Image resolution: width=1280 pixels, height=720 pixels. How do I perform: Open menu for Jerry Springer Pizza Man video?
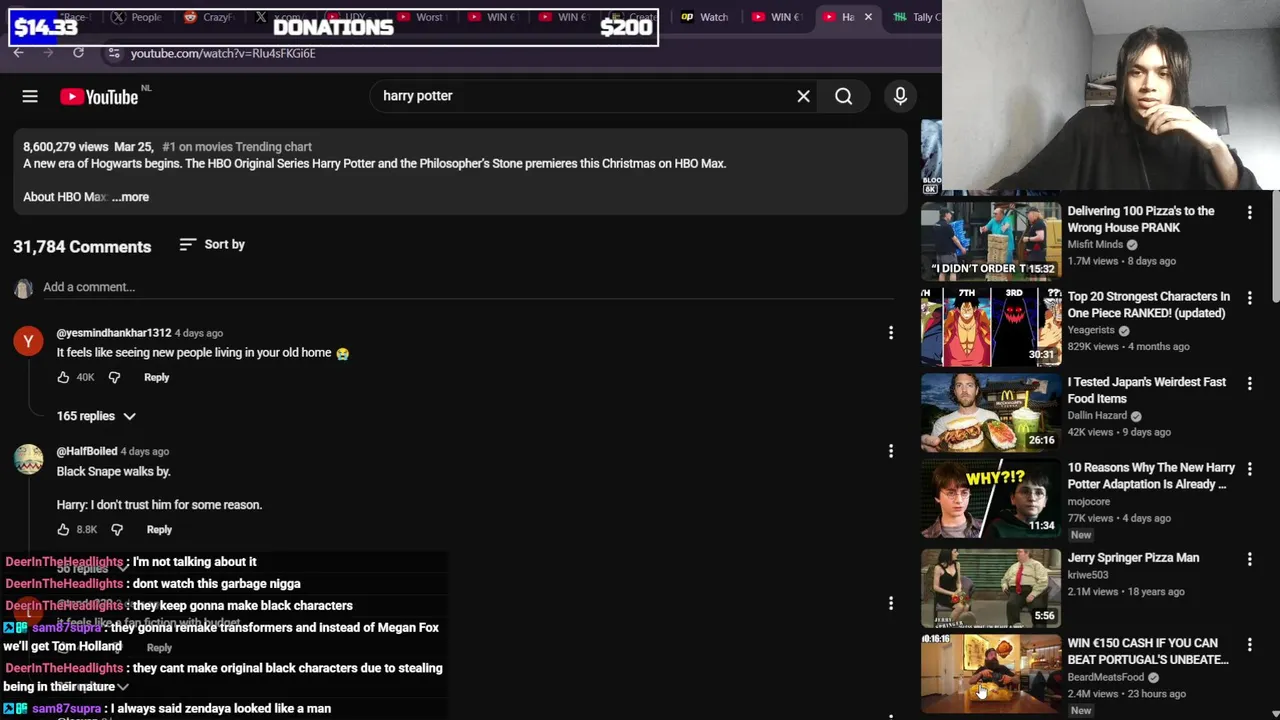pyautogui.click(x=1249, y=558)
